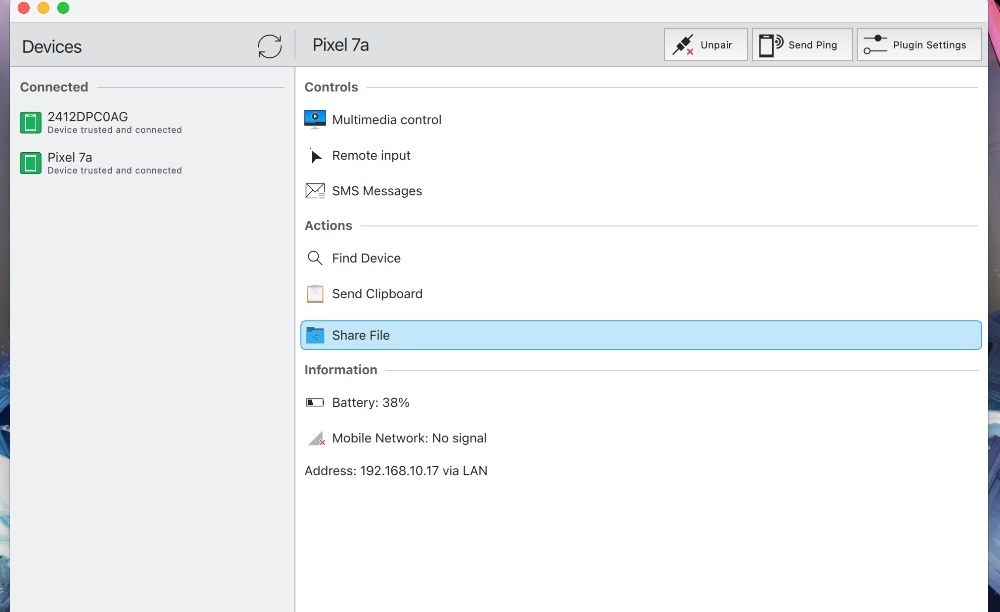Select 2412DPC0AG device name text
Viewport: 1000px width, 612px height.
tap(87, 117)
